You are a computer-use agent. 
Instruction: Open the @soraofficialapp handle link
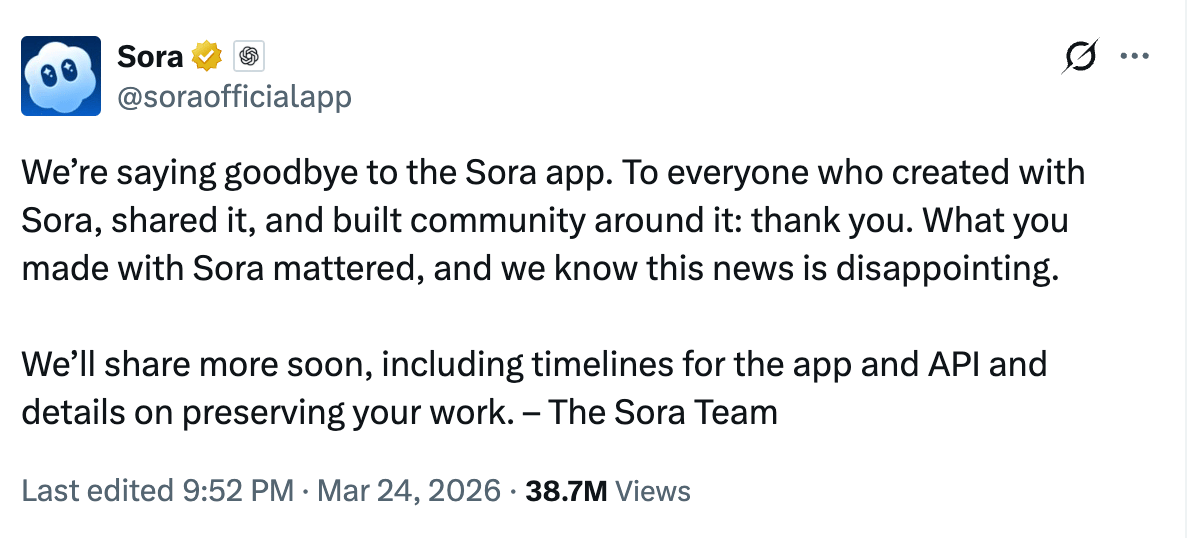(x=234, y=98)
